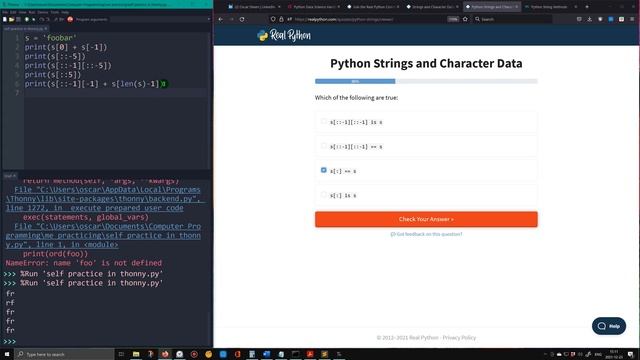Run current script with the green Run icon
Screen dimensions: 640x360
pyautogui.click(x=27, y=19)
